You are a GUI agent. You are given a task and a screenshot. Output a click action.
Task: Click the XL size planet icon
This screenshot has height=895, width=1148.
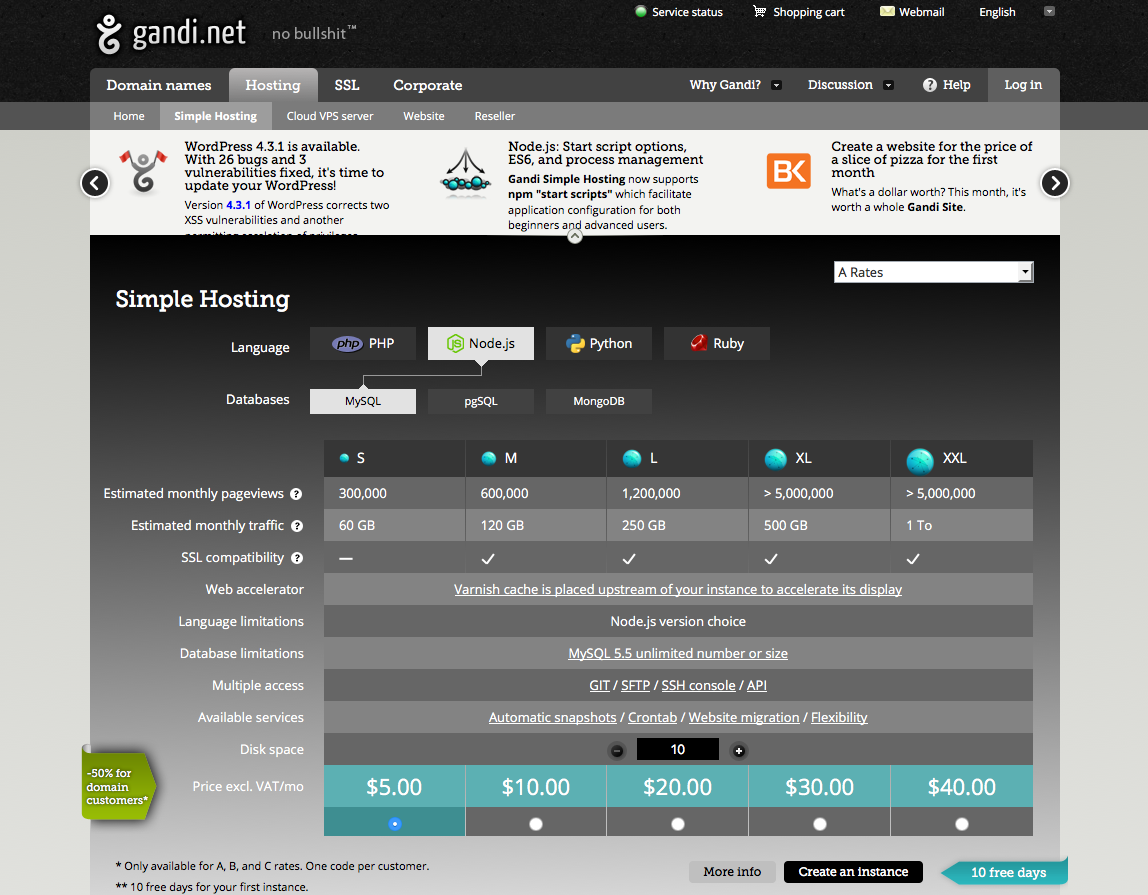(775, 458)
